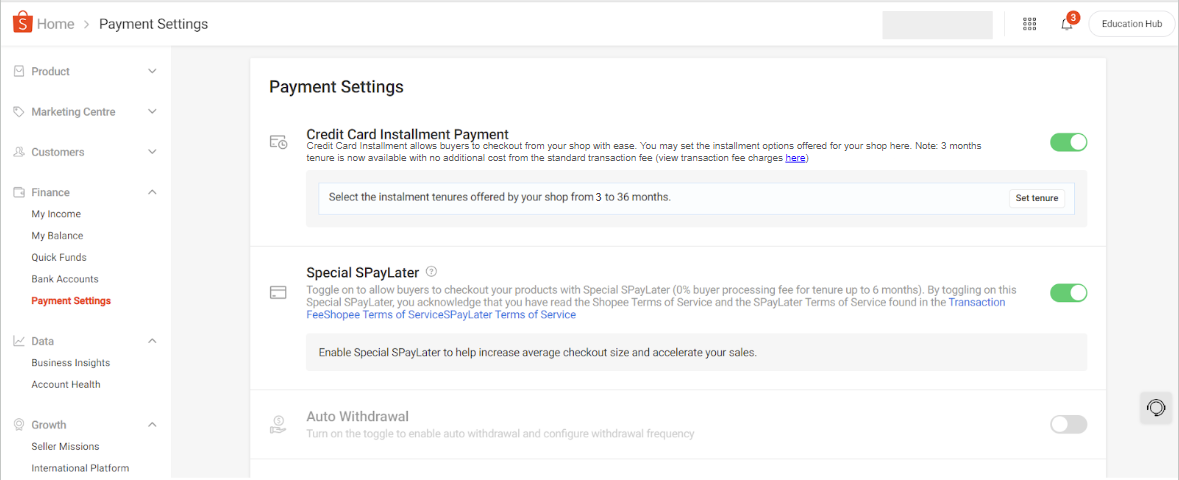Open the Education Hub button

[x=1131, y=24]
